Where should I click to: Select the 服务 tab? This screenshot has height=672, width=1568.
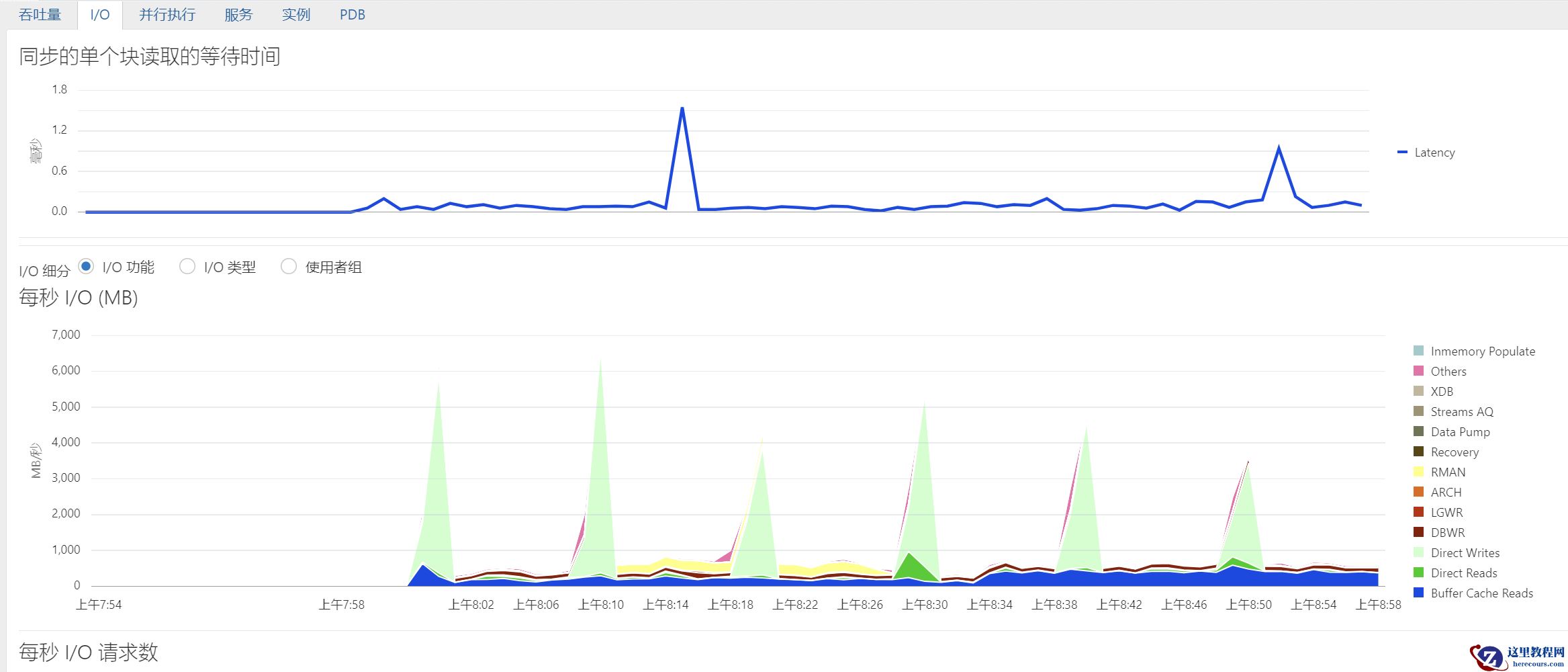(238, 15)
